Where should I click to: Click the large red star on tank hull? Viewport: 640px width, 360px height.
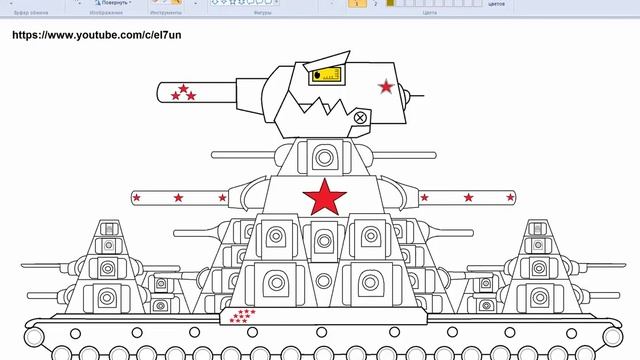(325, 198)
